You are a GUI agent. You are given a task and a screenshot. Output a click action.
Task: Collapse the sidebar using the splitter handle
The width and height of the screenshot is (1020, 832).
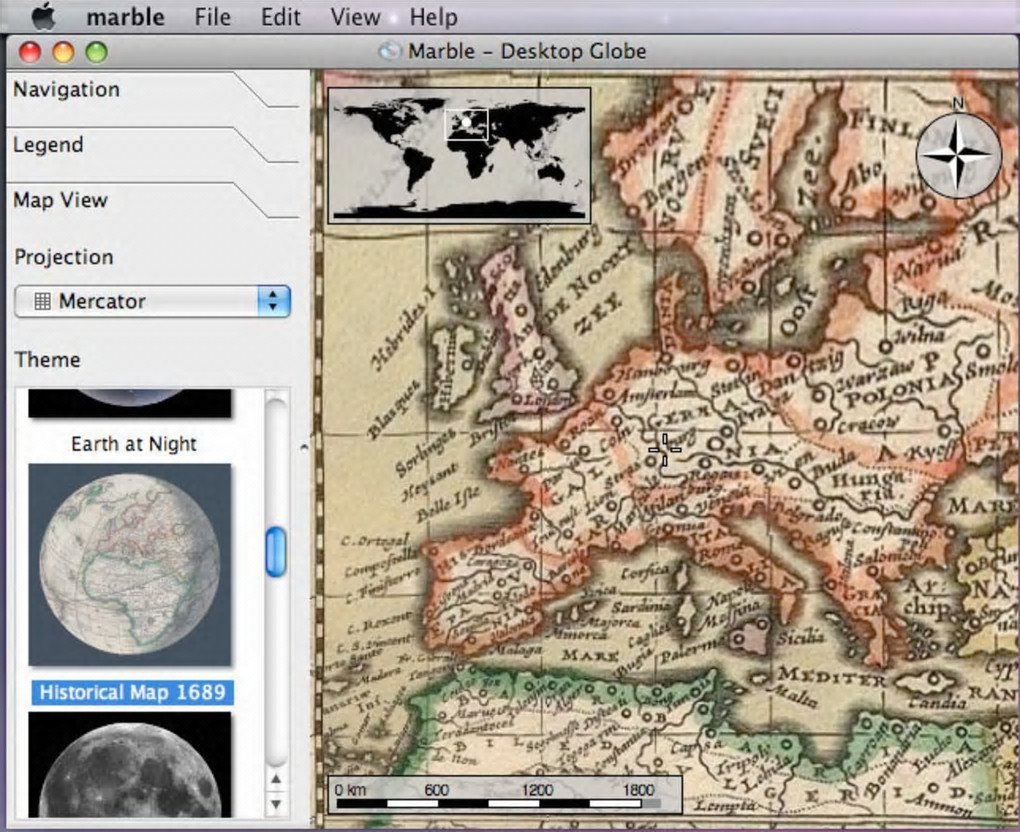coord(304,449)
